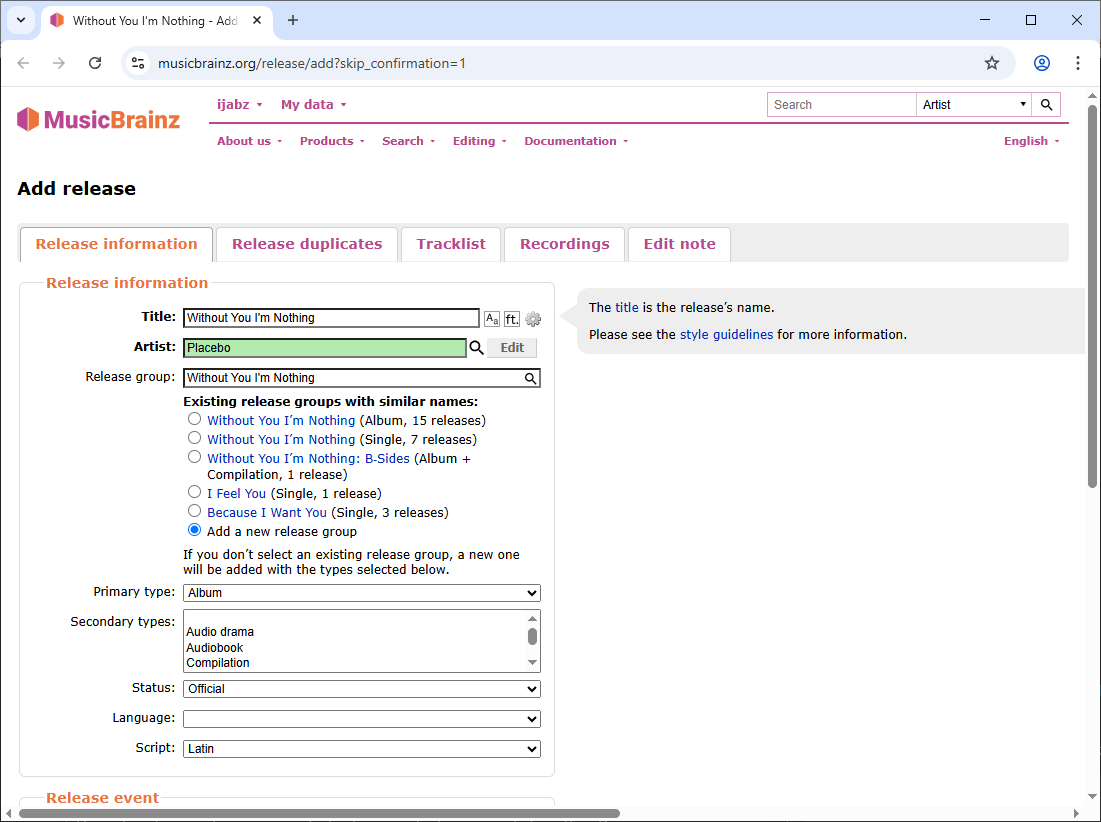Image resolution: width=1101 pixels, height=822 pixels.
Task: Click the top search submit magnifier
Action: click(1046, 105)
